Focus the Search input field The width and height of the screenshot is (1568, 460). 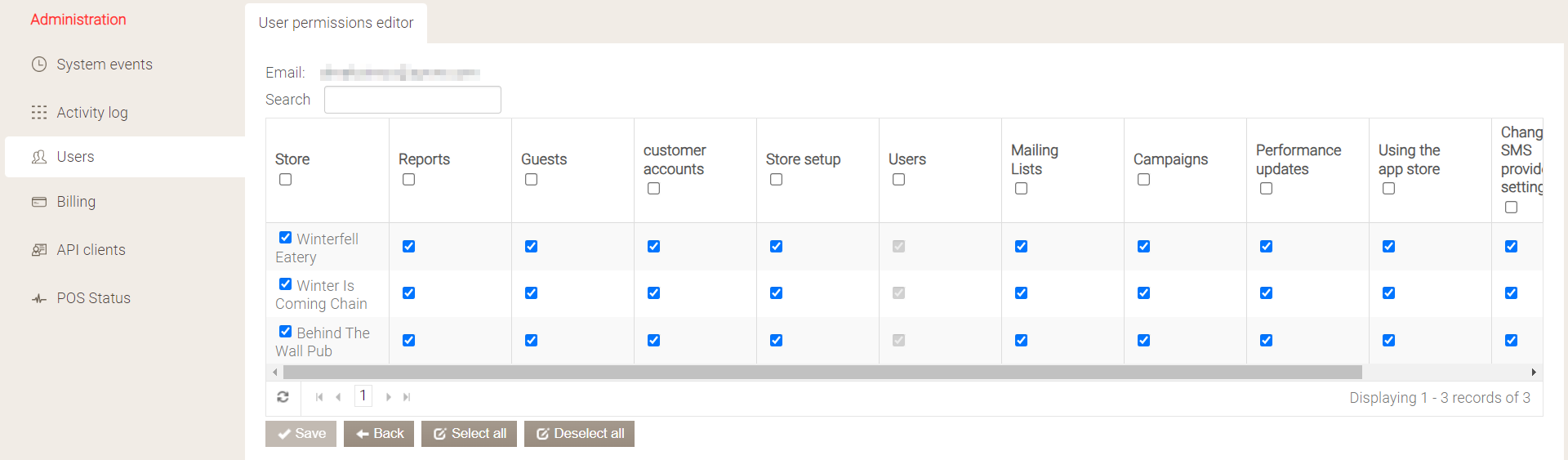pos(412,100)
